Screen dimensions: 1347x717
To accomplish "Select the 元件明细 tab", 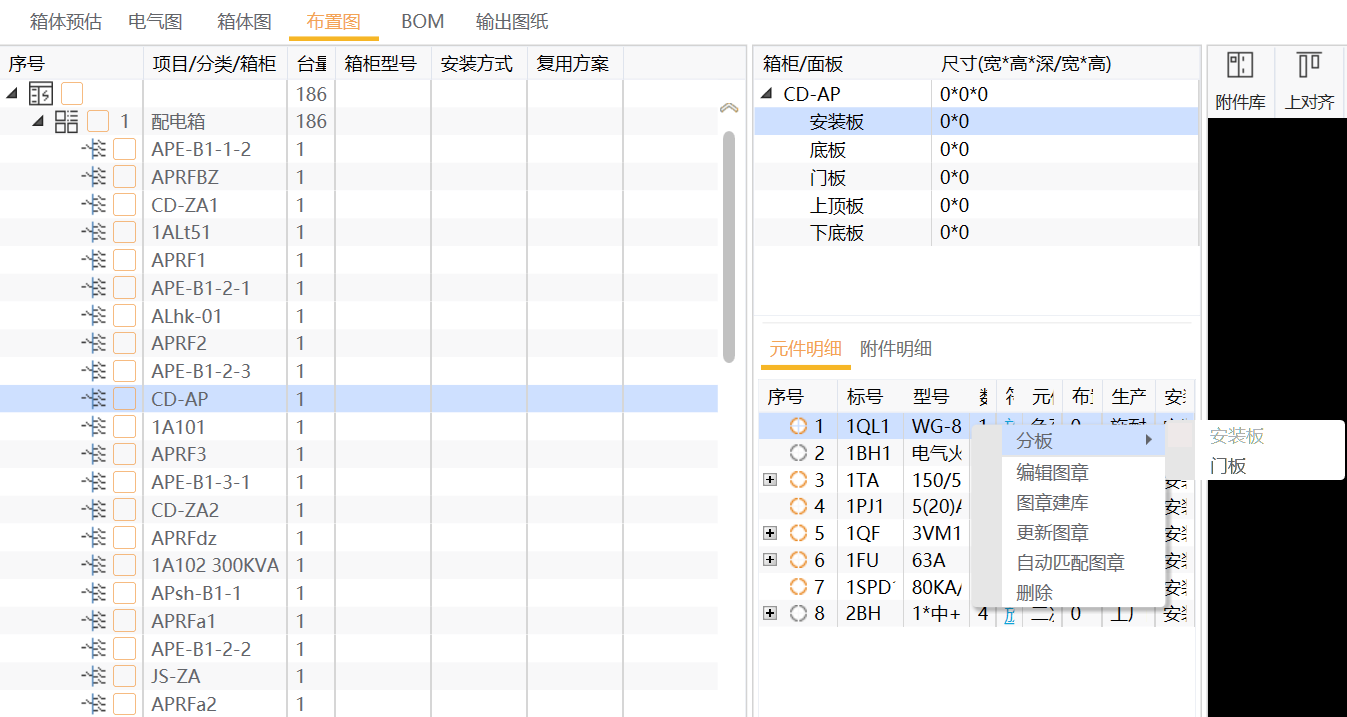I will click(805, 348).
